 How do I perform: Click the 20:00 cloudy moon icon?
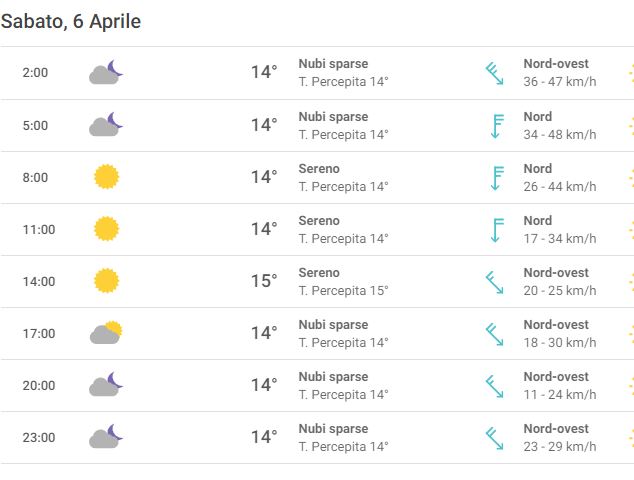click(x=106, y=385)
